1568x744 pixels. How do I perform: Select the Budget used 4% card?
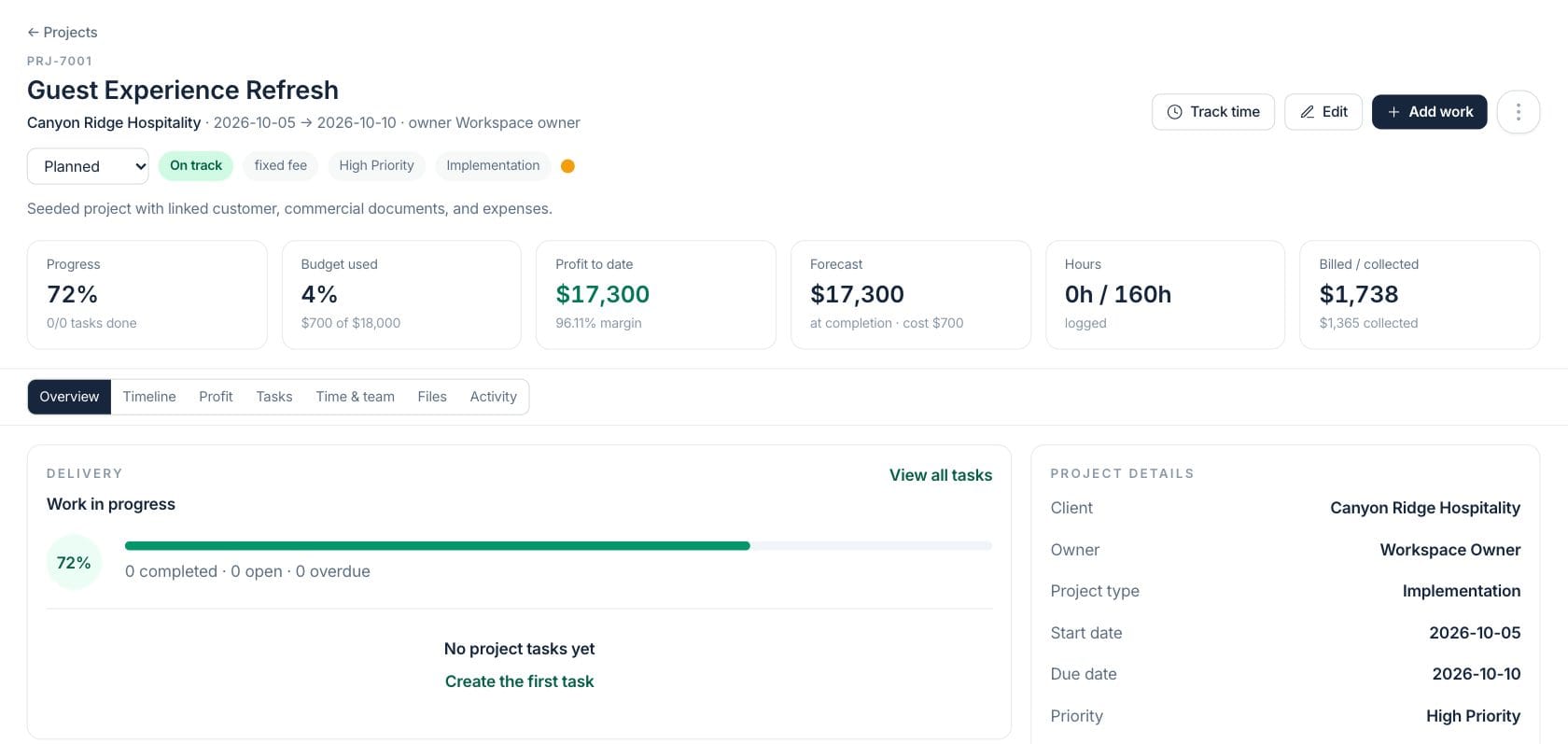(401, 295)
